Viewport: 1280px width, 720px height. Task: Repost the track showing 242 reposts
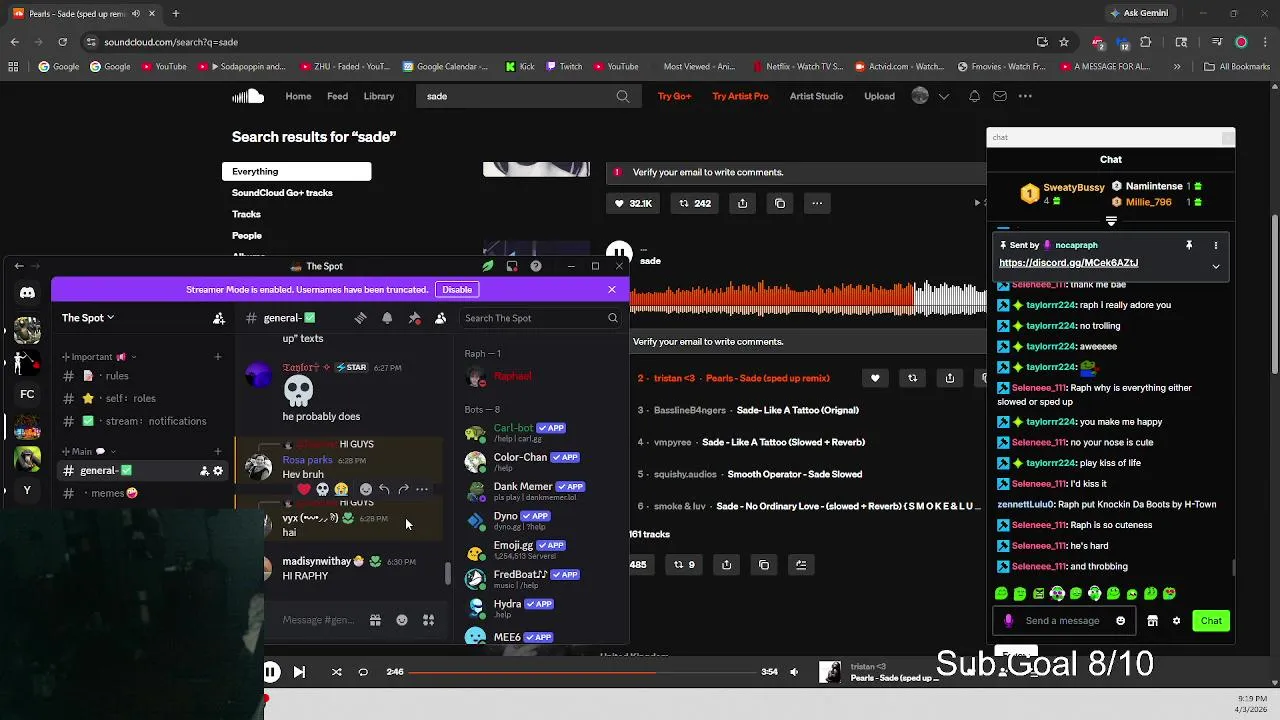[695, 203]
